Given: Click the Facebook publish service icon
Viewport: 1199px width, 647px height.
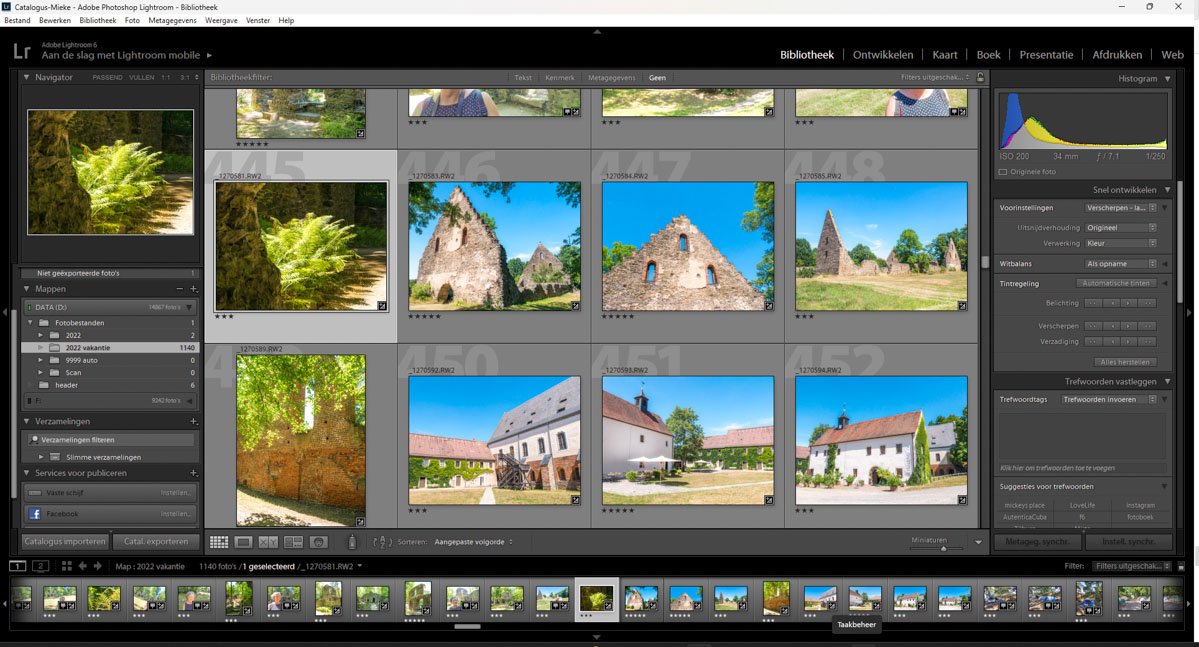Looking at the screenshot, I should pyautogui.click(x=34, y=514).
